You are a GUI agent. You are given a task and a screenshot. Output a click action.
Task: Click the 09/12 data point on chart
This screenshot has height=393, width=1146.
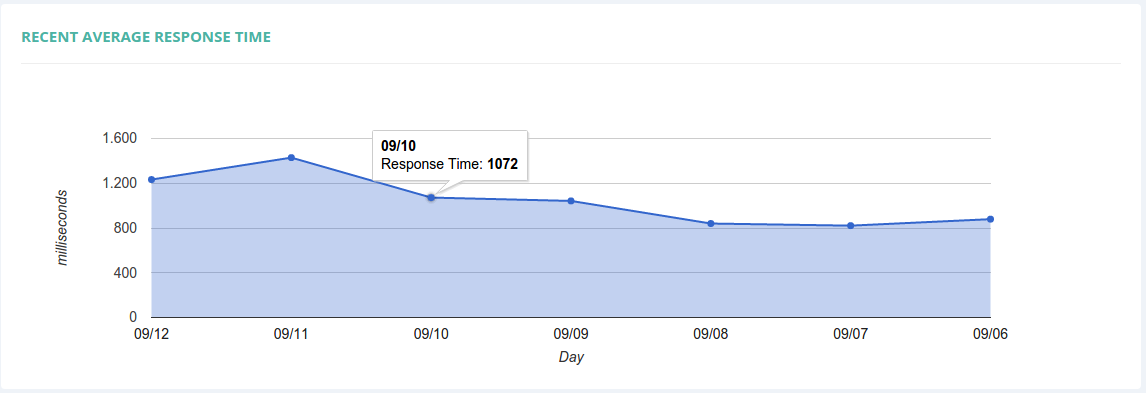coord(151,180)
